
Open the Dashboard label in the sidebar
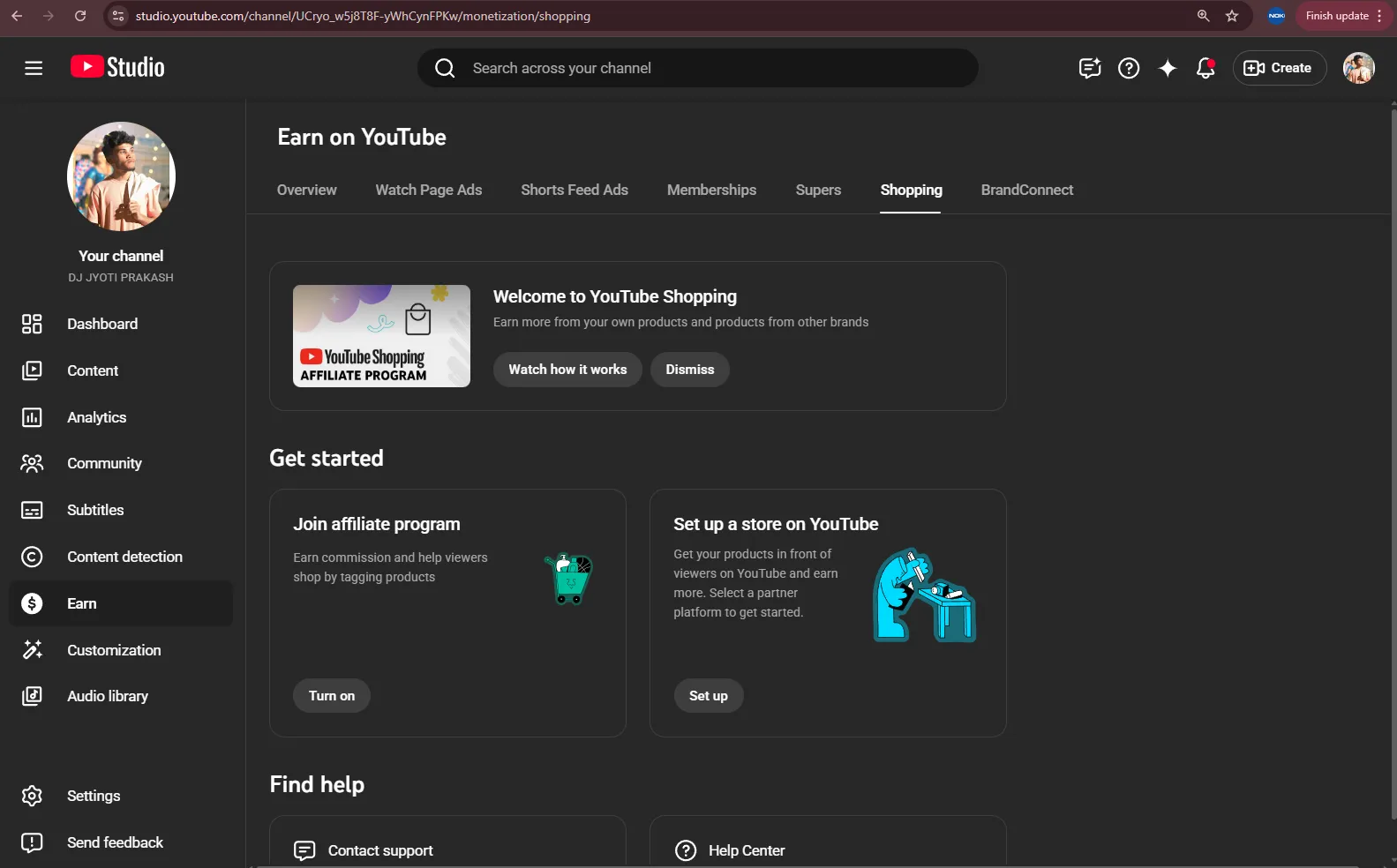click(x=102, y=324)
